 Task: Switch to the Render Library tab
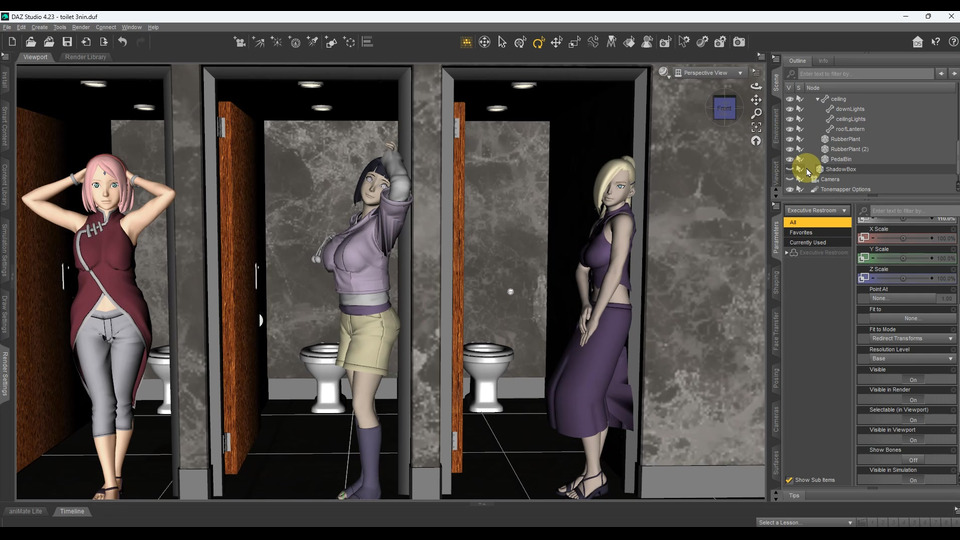(86, 57)
